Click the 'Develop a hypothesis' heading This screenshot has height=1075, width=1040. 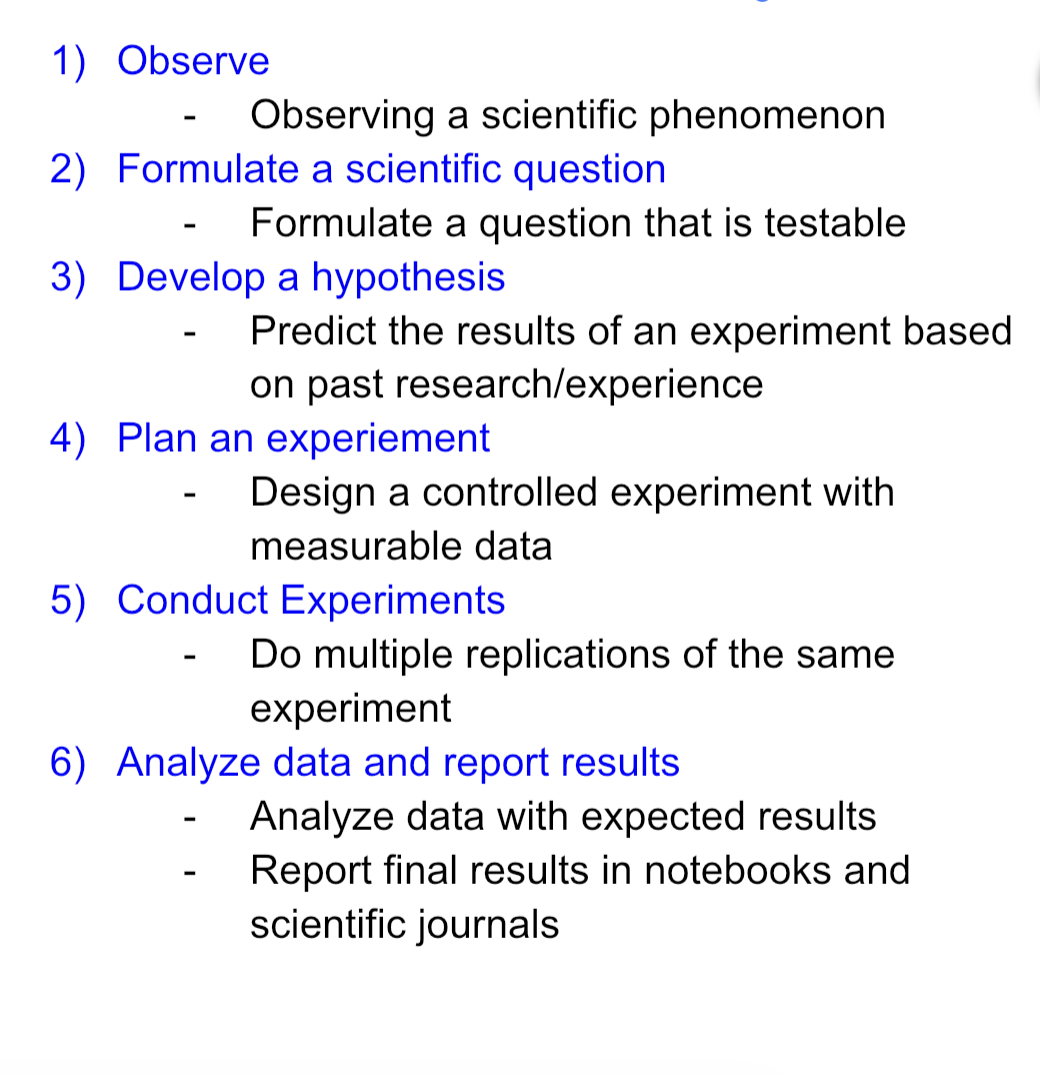pyautogui.click(x=311, y=278)
